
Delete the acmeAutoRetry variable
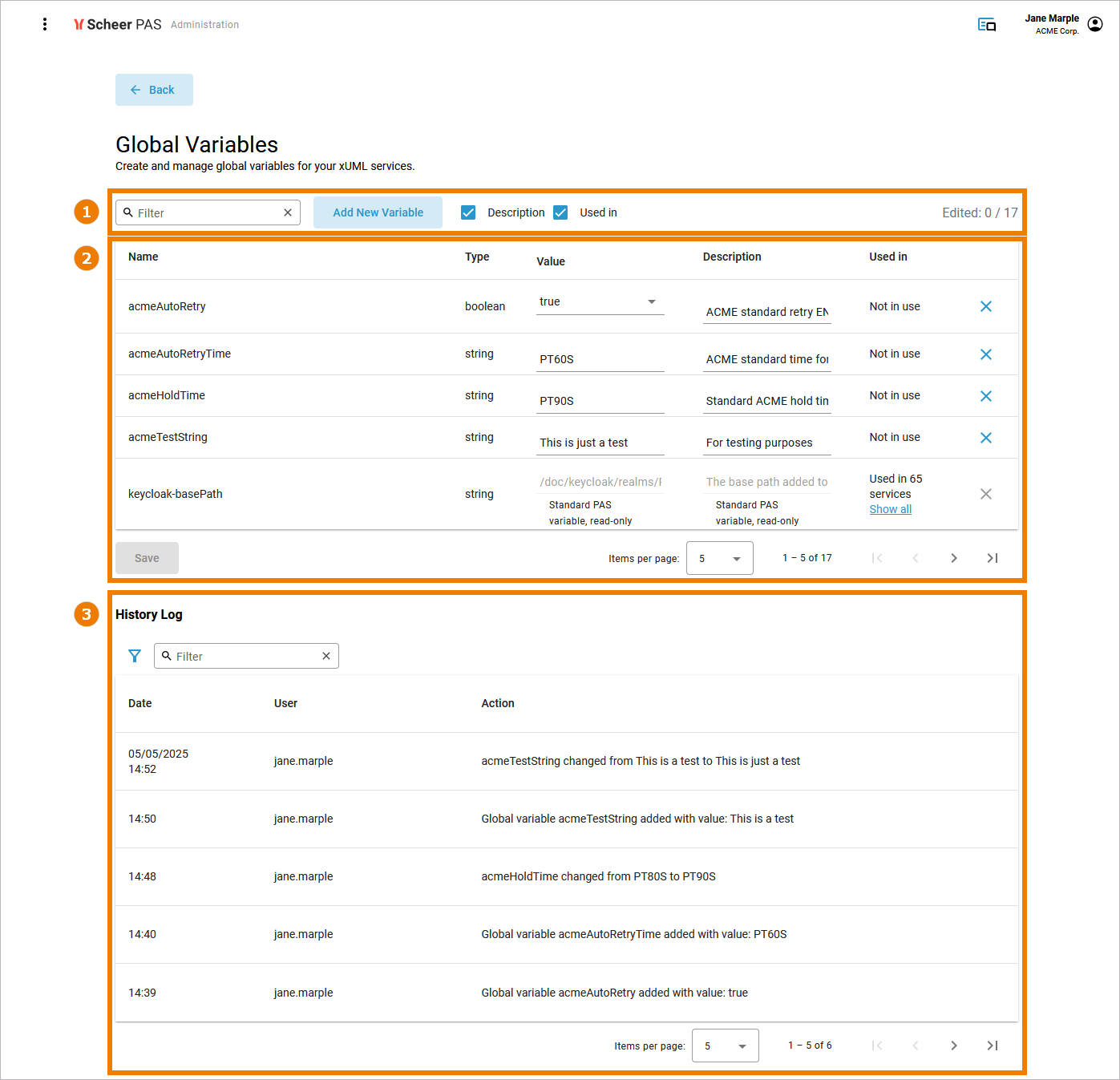pyautogui.click(x=986, y=306)
